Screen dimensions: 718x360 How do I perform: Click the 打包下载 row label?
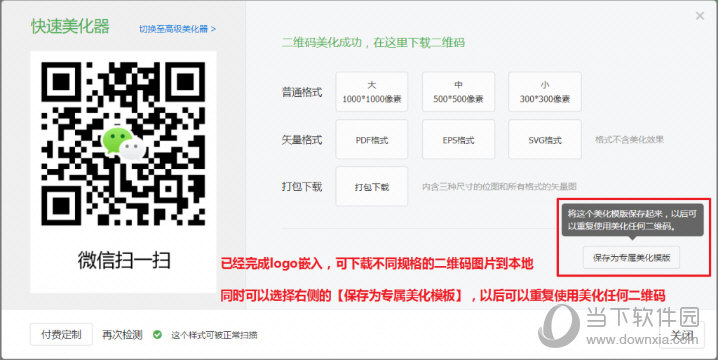[x=302, y=187]
